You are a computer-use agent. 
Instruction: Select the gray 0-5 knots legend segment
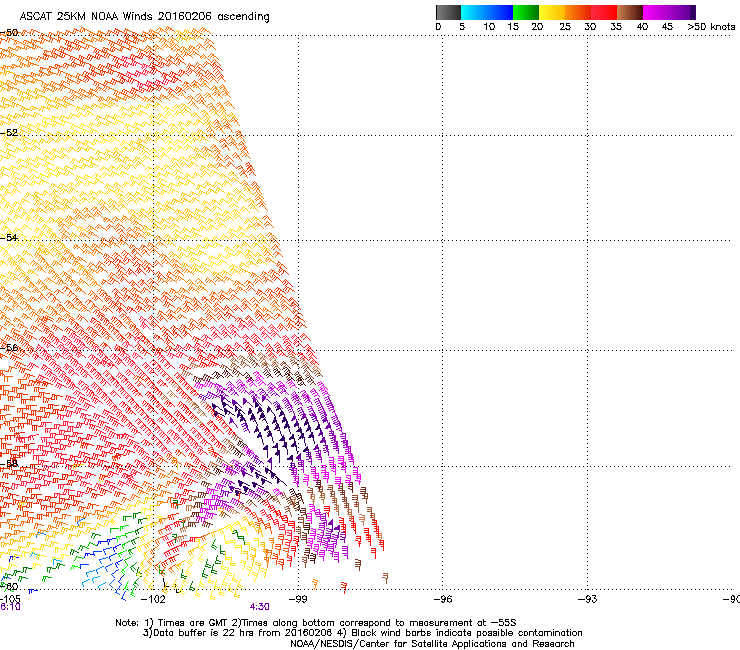click(x=448, y=12)
